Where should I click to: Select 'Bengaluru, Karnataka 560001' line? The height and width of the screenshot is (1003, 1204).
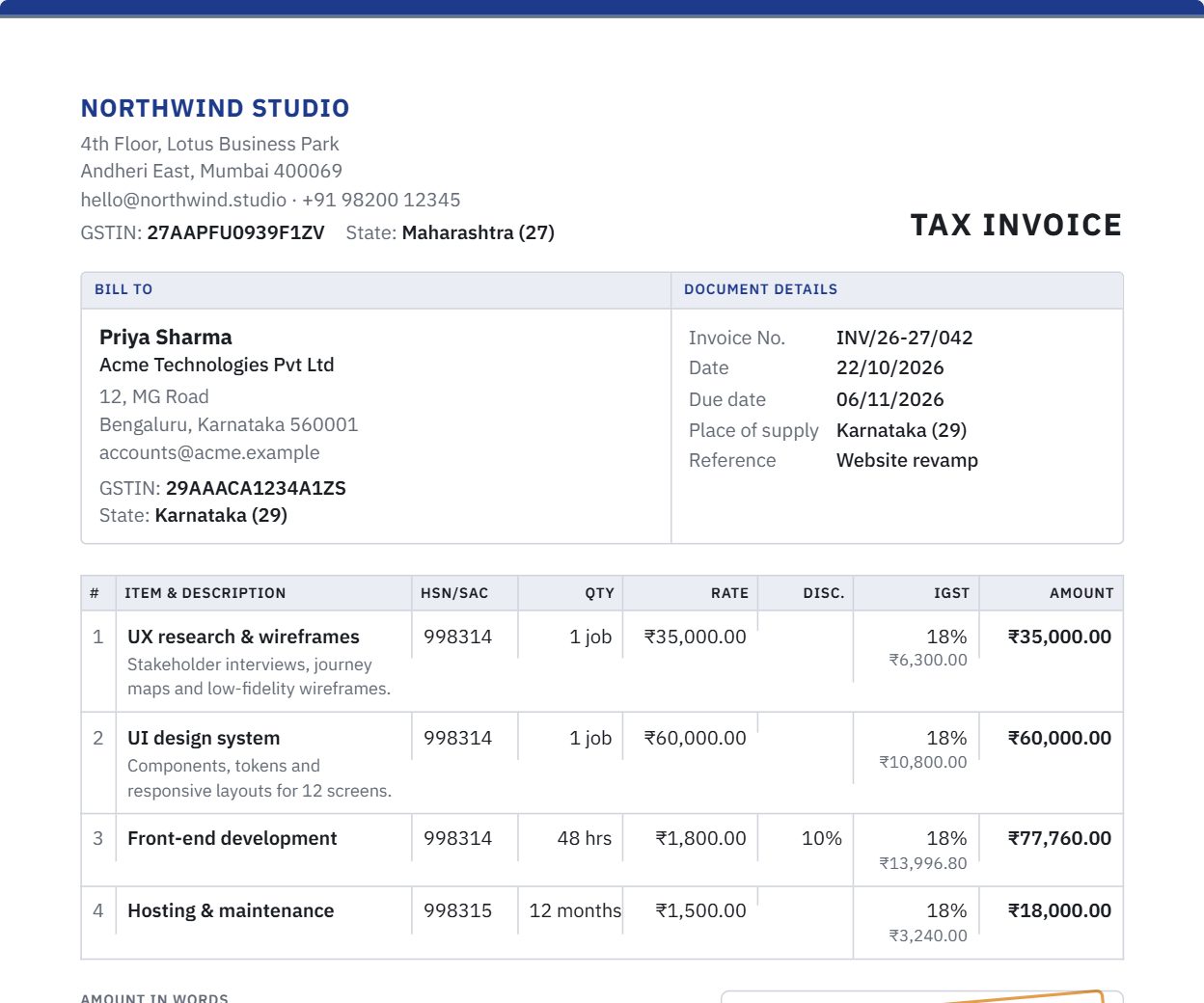[x=229, y=424]
